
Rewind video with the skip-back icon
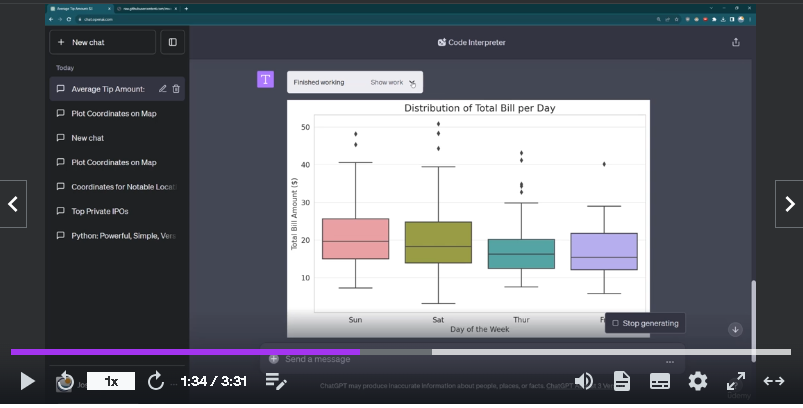(x=65, y=381)
